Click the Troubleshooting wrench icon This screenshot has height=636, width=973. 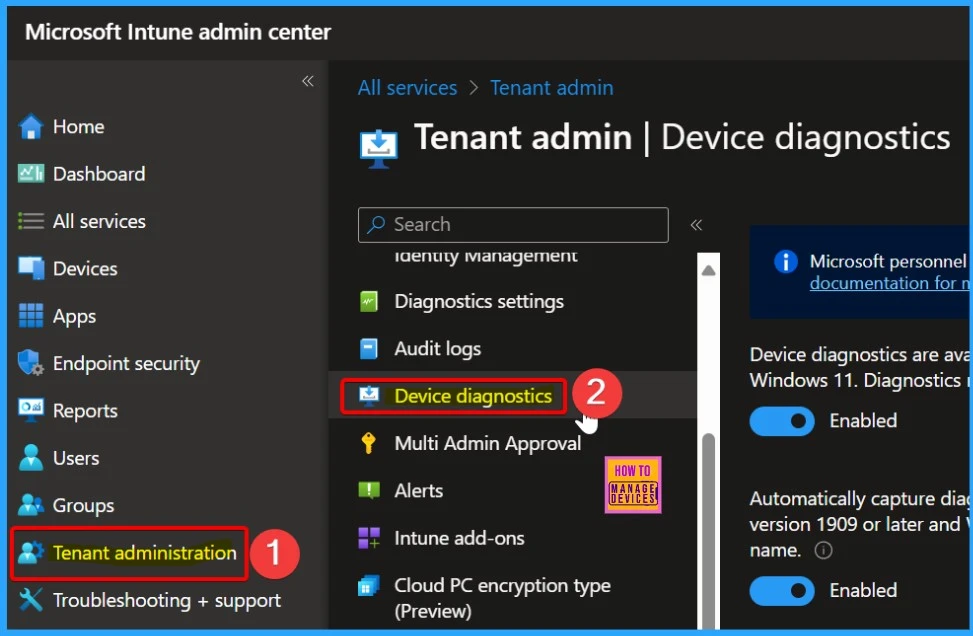point(30,600)
